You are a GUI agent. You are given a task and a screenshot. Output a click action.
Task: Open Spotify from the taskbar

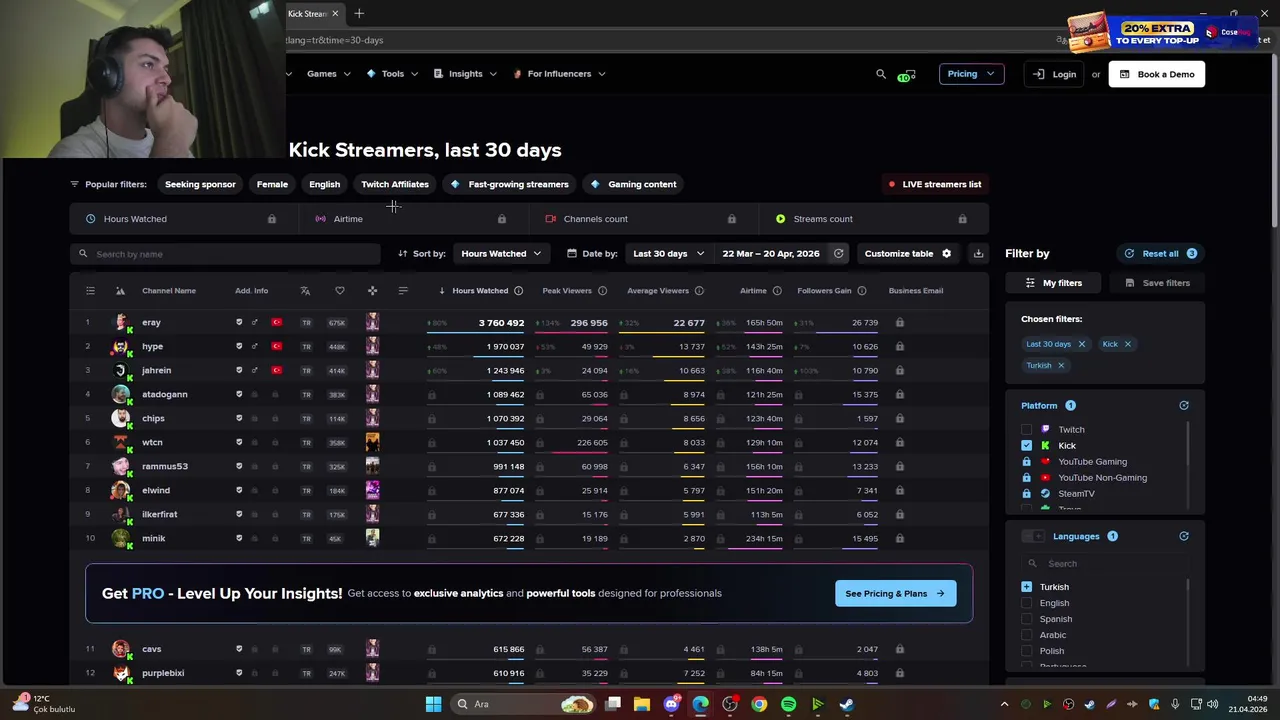(x=788, y=704)
